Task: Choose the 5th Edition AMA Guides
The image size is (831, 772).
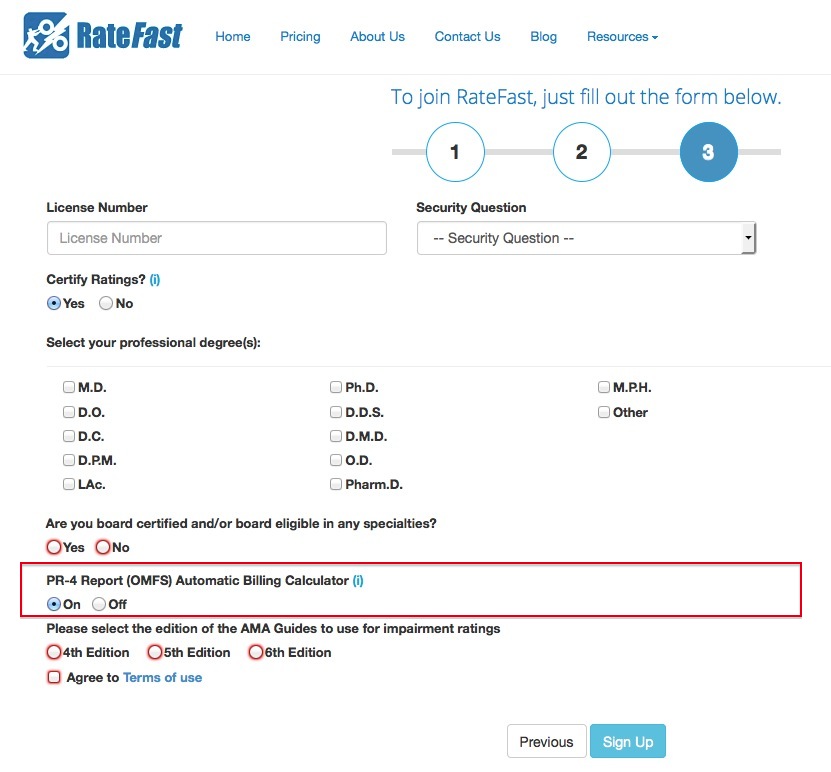Action: tap(155, 652)
